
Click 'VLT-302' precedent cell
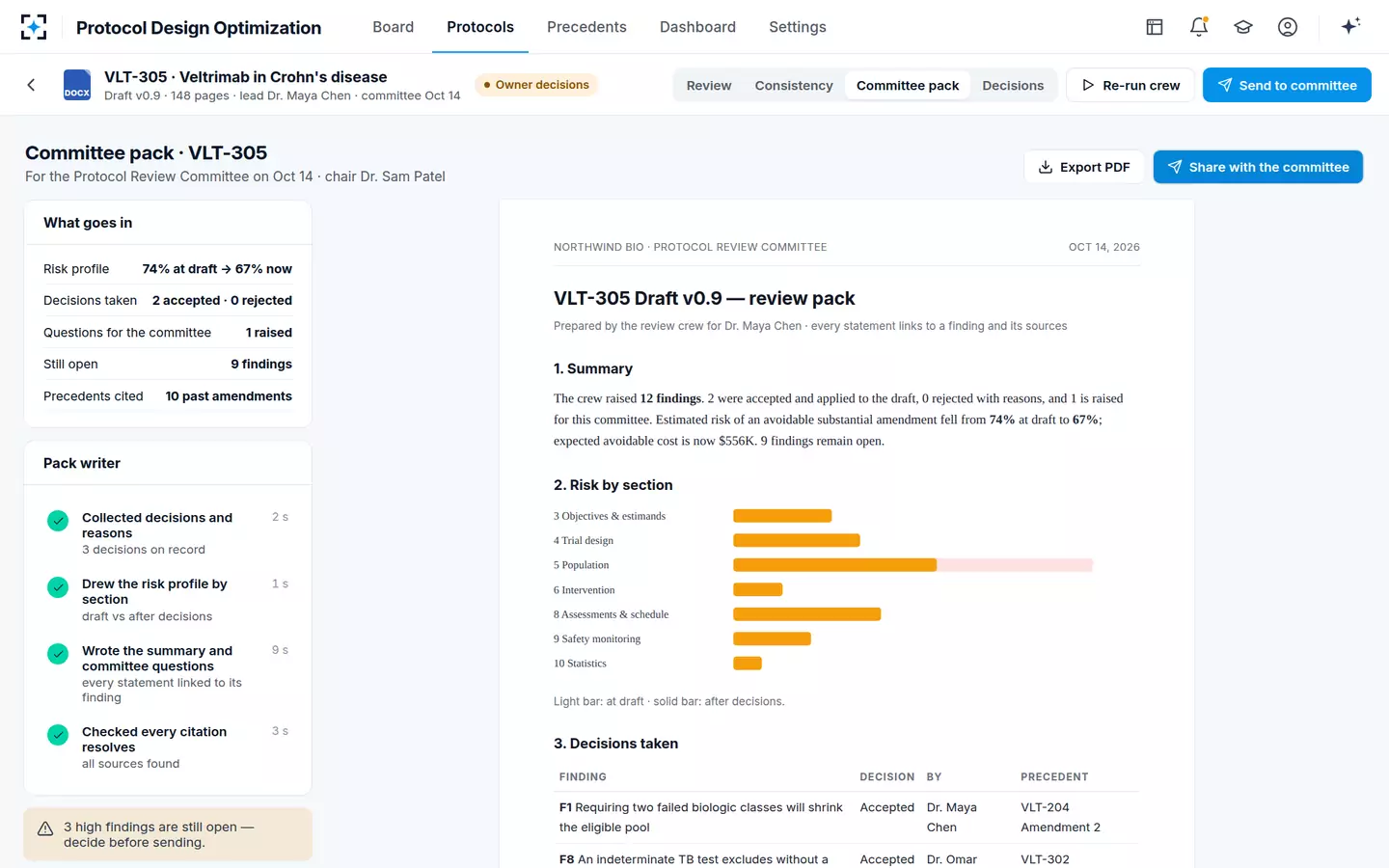point(1045,859)
